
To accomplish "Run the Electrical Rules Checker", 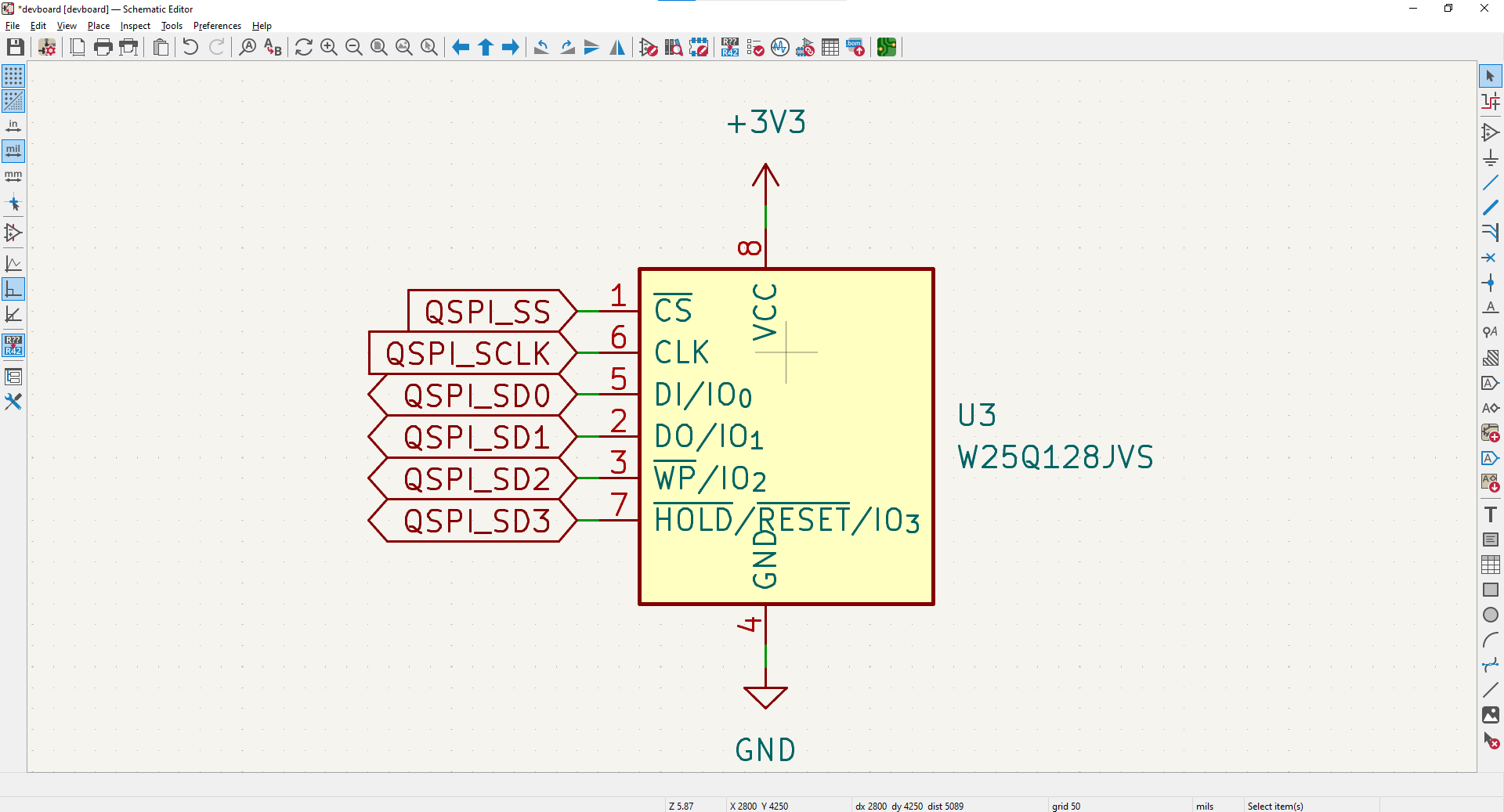I will point(755,48).
